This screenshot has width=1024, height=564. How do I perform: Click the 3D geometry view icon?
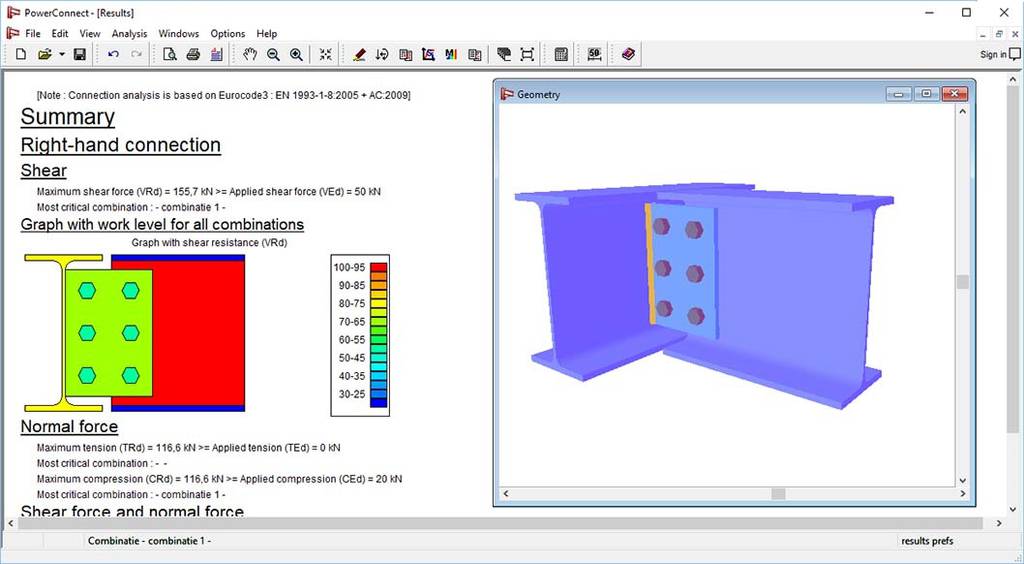coord(504,54)
